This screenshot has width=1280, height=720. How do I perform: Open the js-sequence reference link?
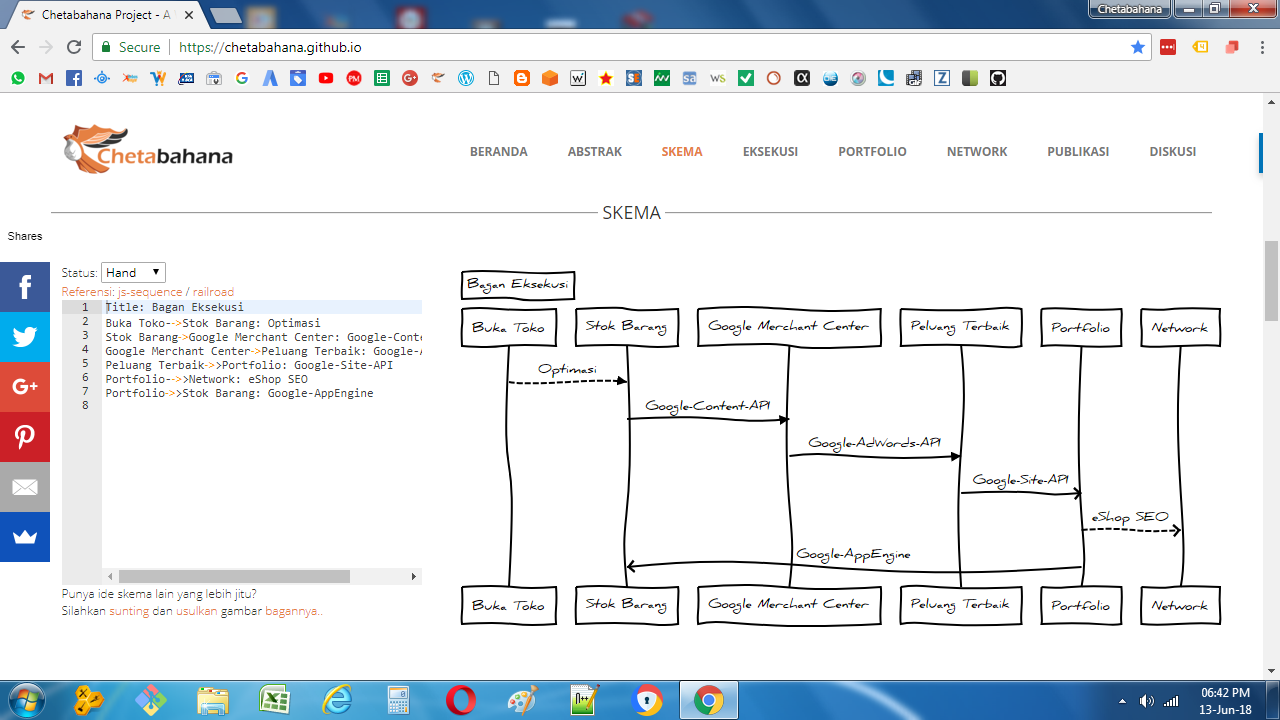click(150, 292)
